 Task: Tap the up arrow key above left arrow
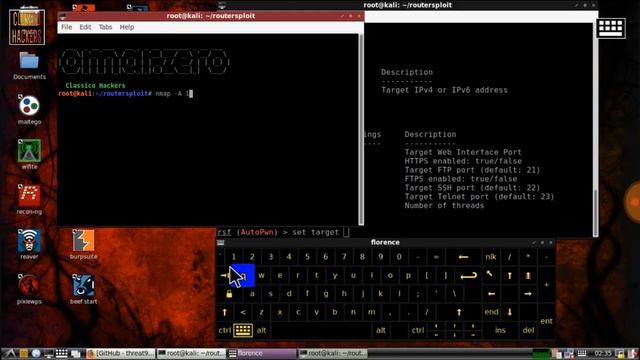[510, 276]
